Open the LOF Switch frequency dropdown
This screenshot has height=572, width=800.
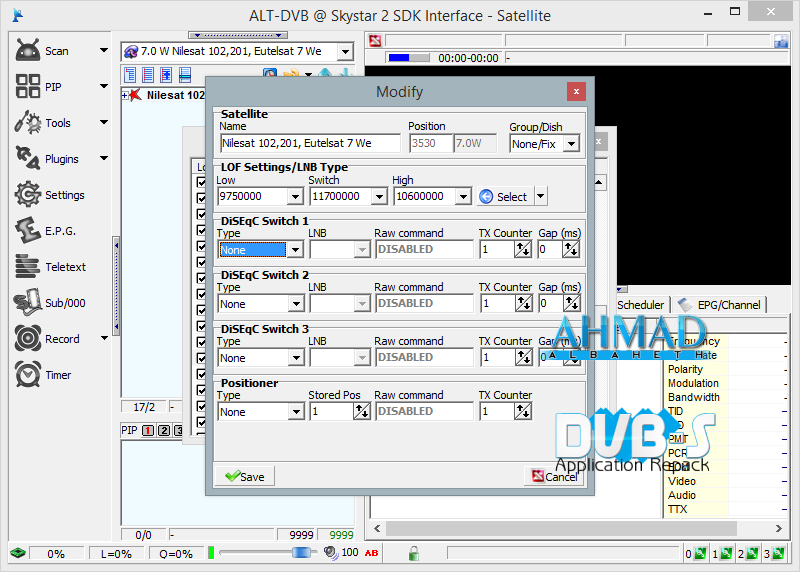(x=379, y=196)
